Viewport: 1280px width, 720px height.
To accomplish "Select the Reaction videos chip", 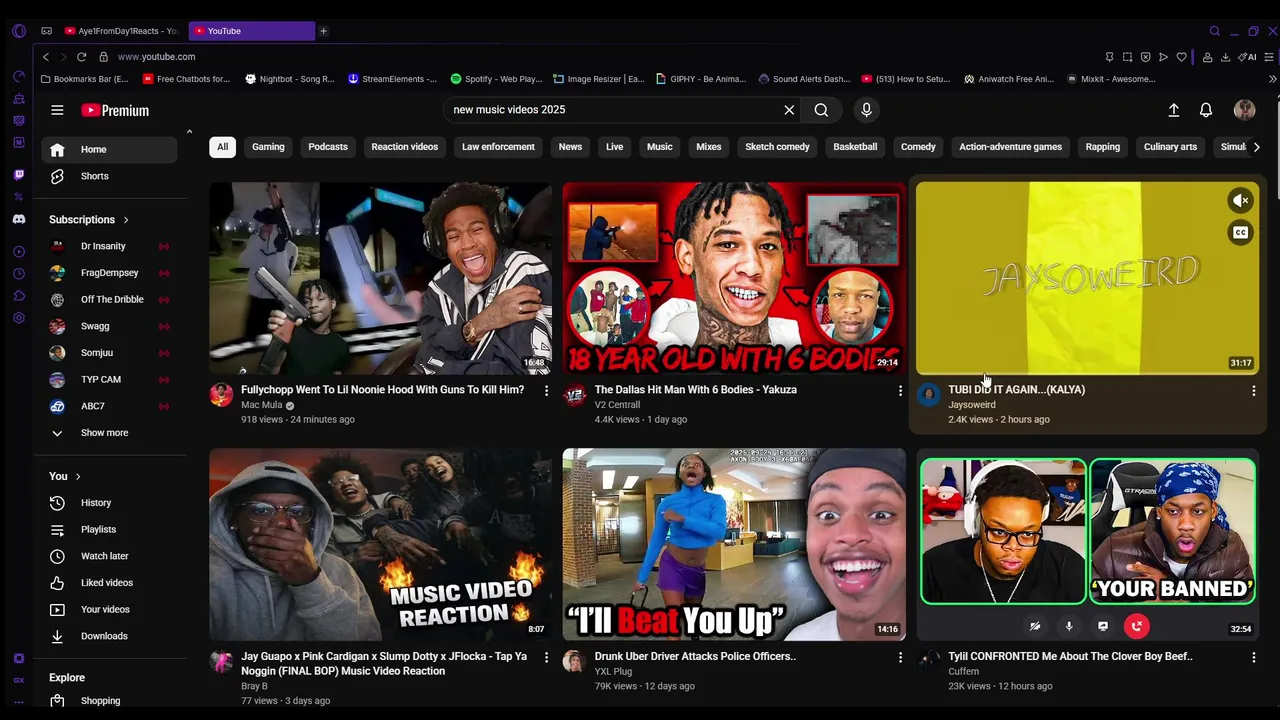I will [405, 147].
